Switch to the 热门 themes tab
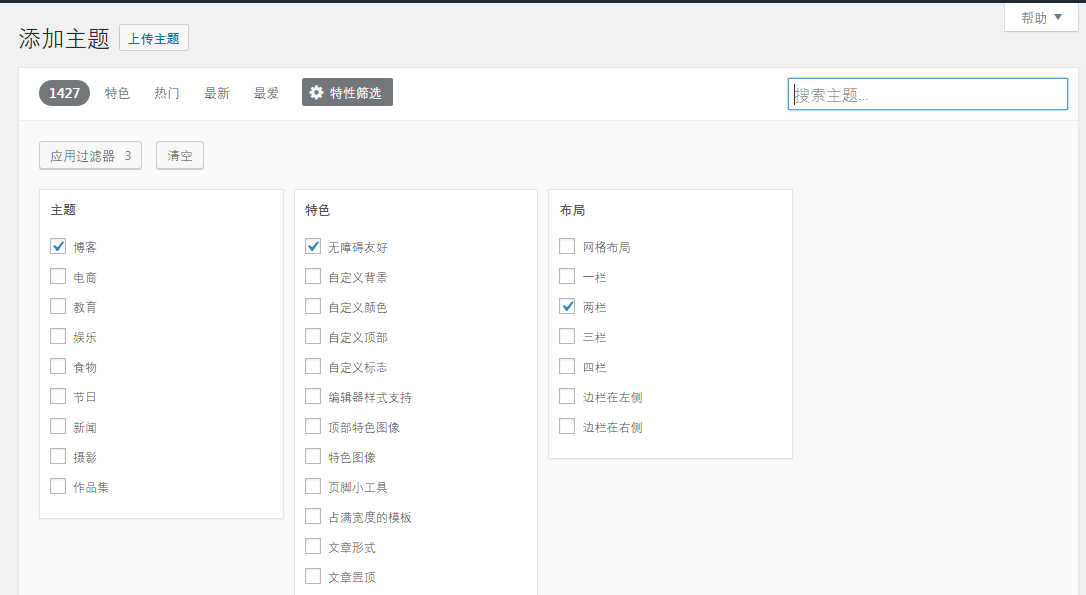This screenshot has height=595, width=1086. click(166, 93)
